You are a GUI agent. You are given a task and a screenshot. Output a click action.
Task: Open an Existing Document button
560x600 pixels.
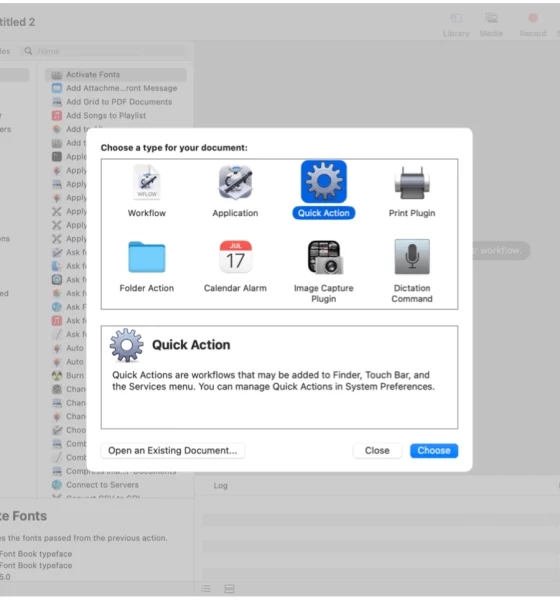pos(173,450)
